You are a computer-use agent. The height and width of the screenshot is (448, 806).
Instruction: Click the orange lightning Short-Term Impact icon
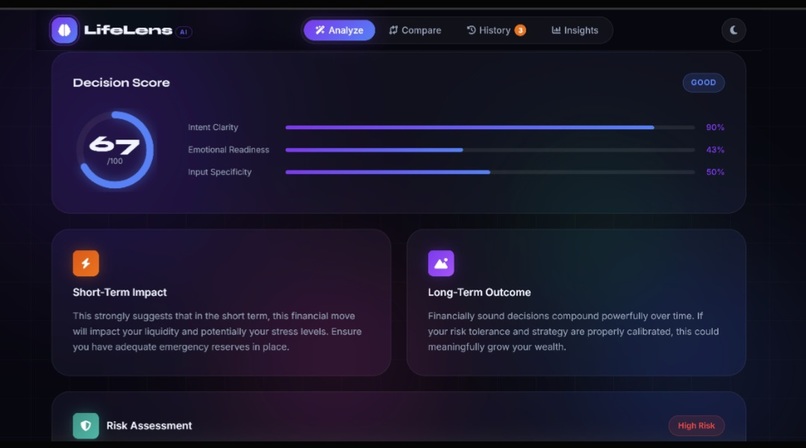point(86,263)
